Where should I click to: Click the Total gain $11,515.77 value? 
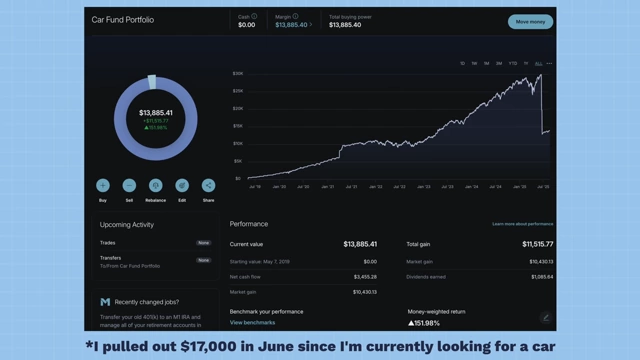point(538,244)
